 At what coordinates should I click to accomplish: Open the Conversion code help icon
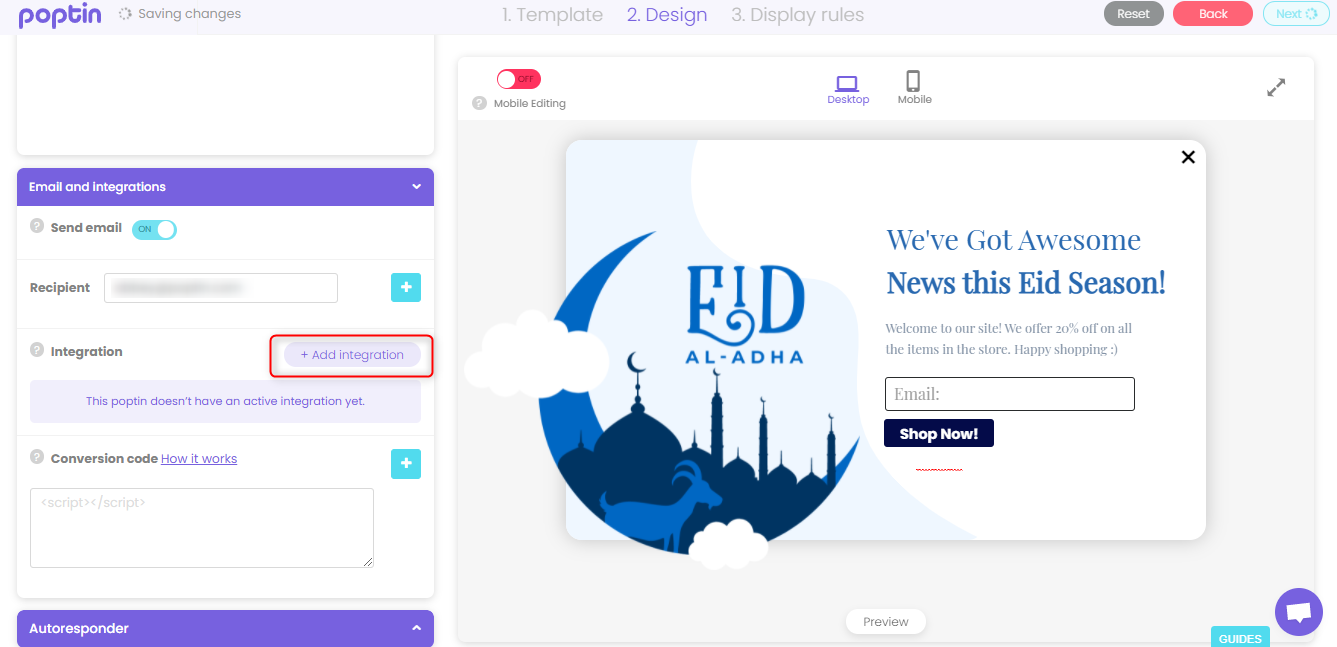tap(37, 457)
